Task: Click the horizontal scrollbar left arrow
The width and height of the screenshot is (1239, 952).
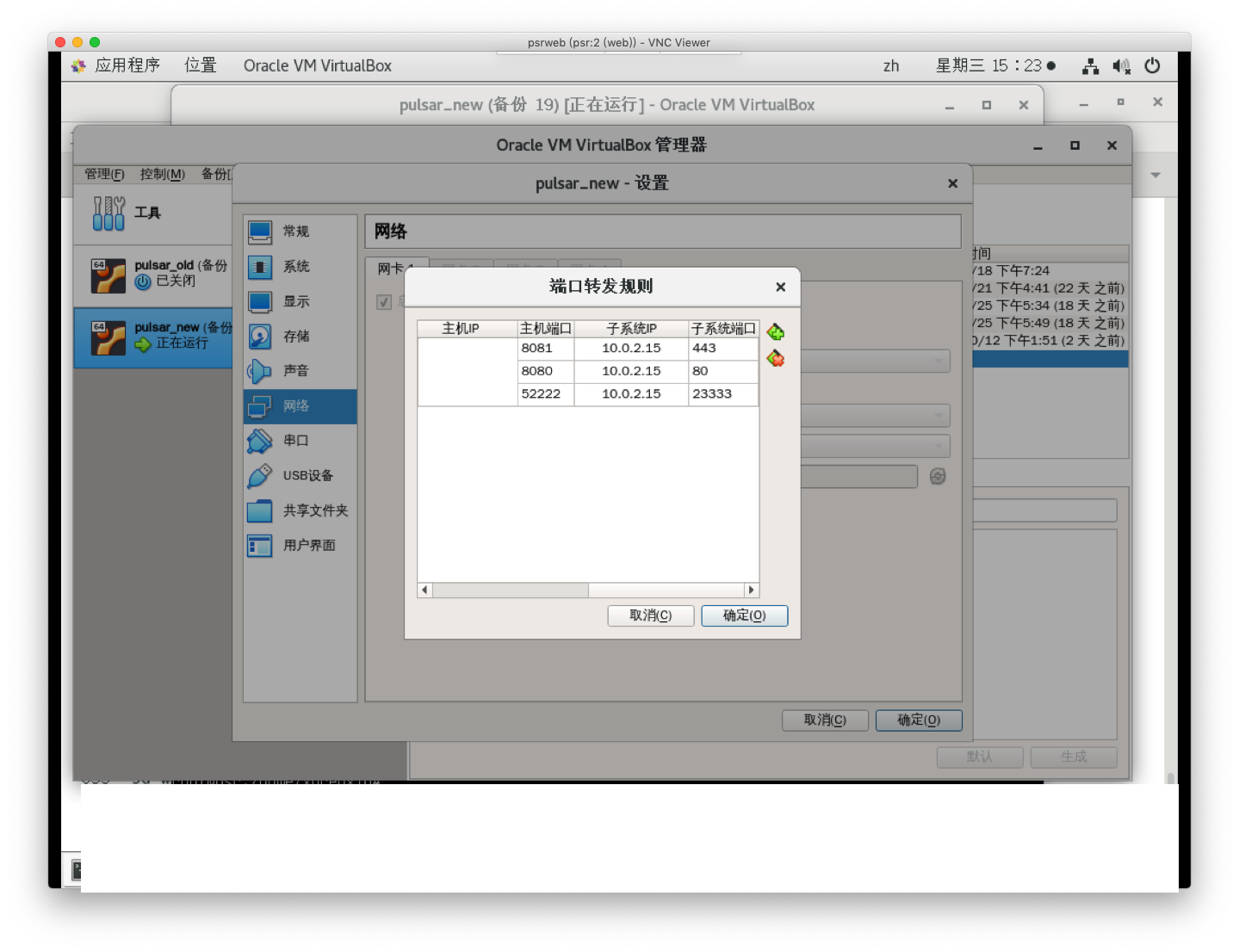Action: [x=424, y=590]
